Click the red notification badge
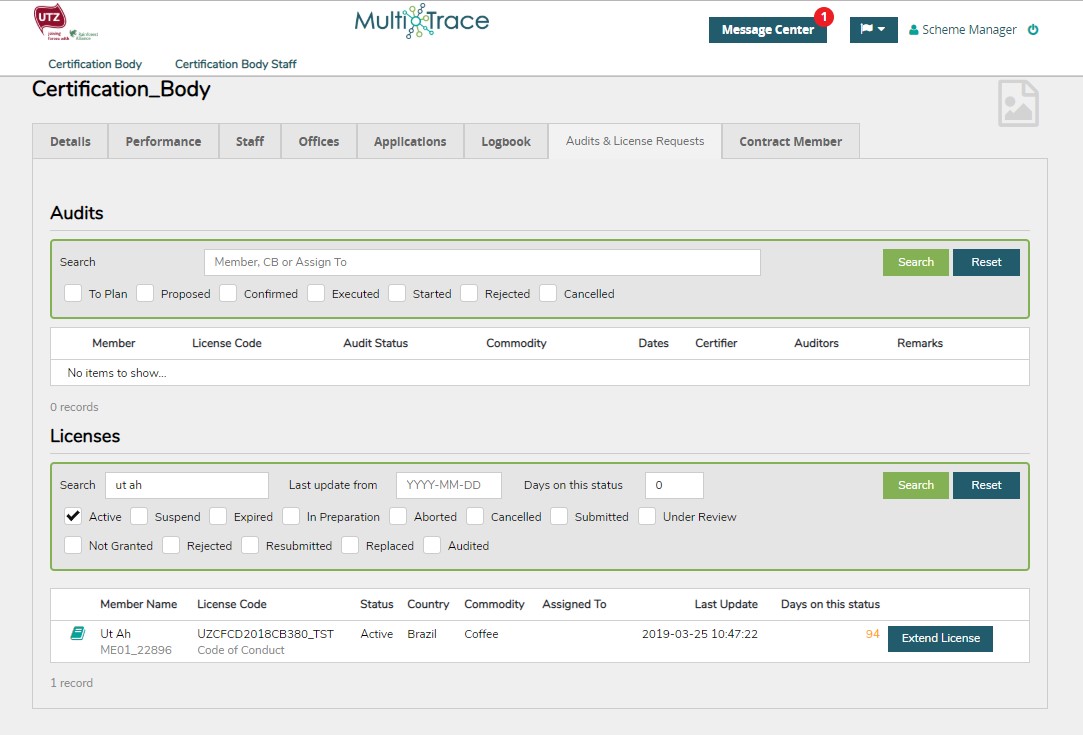Screen dimensions: 1083x735 (823, 16)
